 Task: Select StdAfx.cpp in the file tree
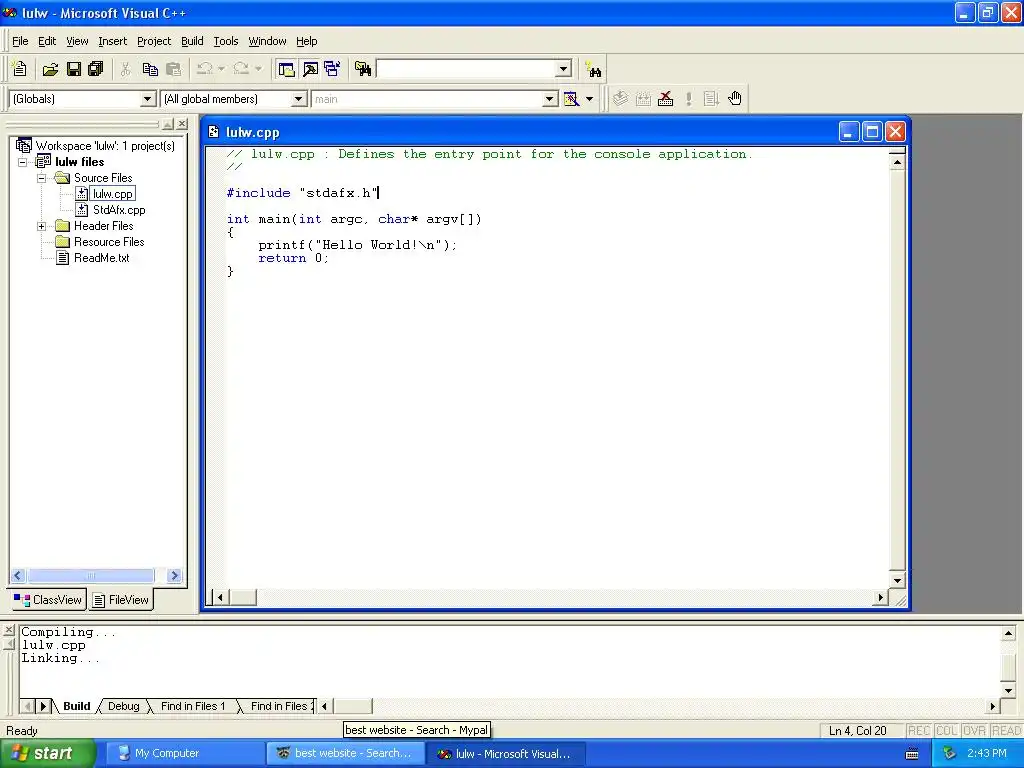[119, 210]
